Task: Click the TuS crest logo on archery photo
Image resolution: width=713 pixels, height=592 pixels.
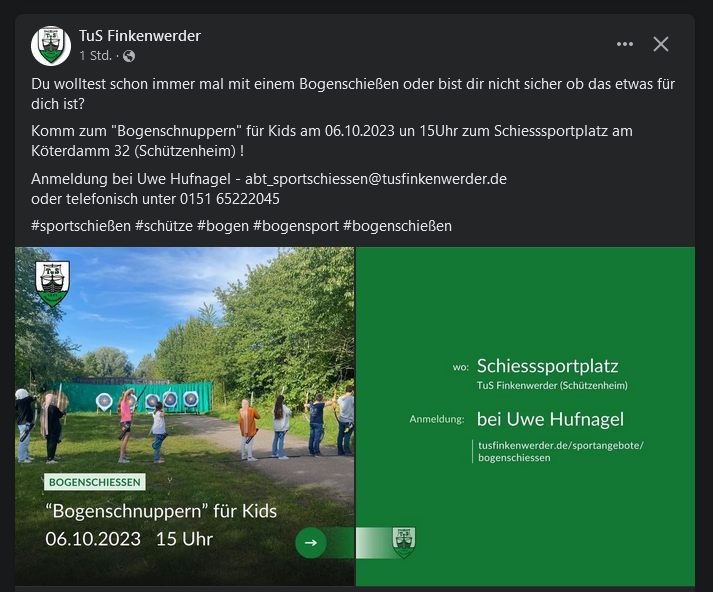Action: coord(52,284)
